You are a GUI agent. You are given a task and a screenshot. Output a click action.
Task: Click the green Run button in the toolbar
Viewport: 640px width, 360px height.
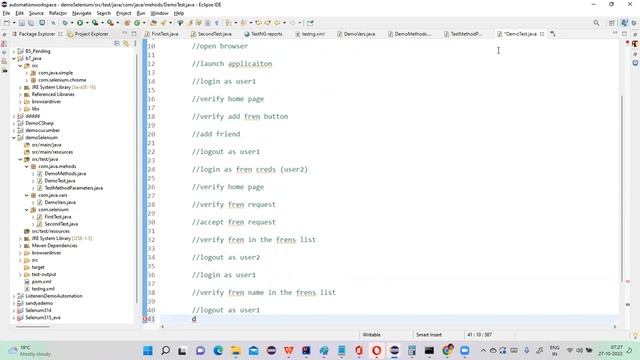click(x=80, y=23)
